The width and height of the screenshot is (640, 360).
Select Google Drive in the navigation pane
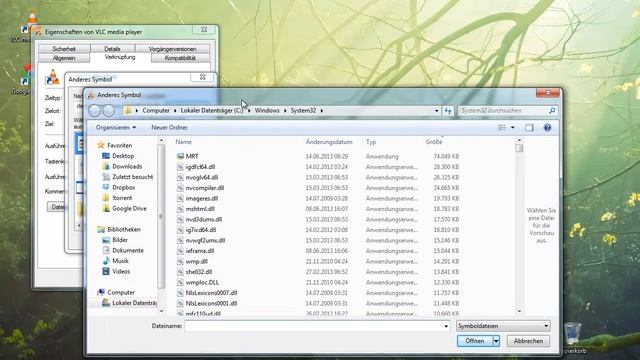pos(129,209)
